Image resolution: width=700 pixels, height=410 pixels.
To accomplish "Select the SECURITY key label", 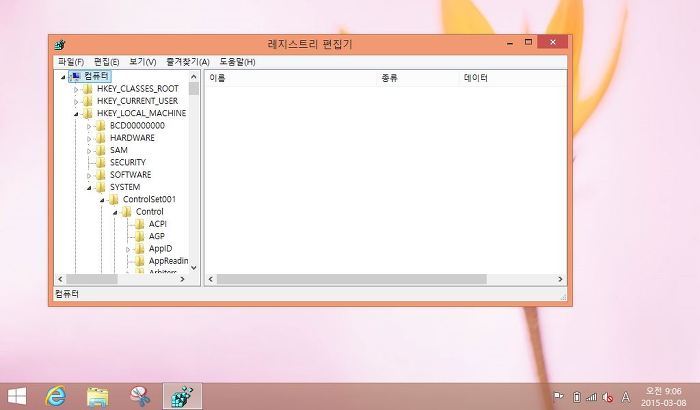I will tap(128, 163).
